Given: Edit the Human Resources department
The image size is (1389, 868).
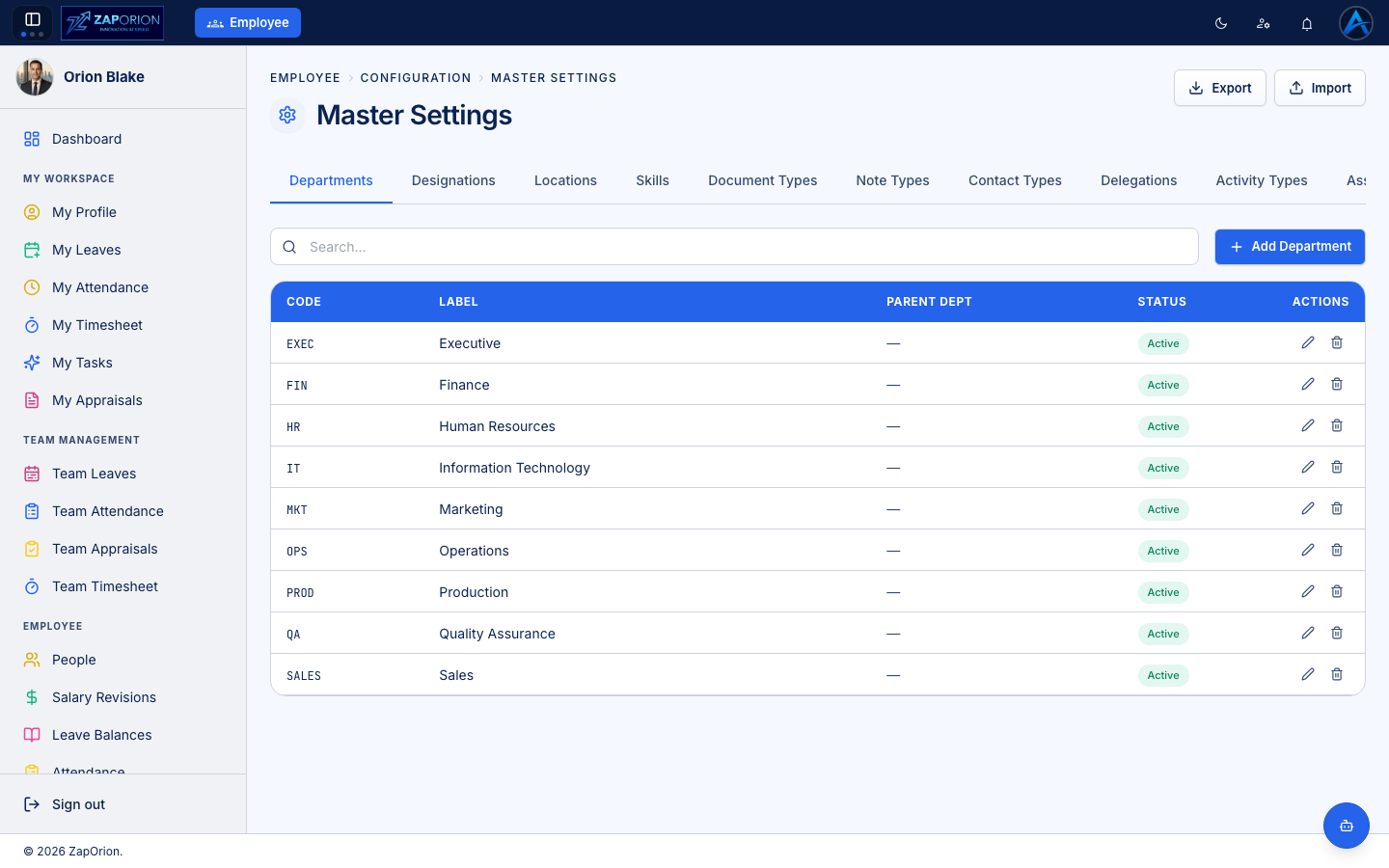Looking at the screenshot, I should tap(1308, 425).
